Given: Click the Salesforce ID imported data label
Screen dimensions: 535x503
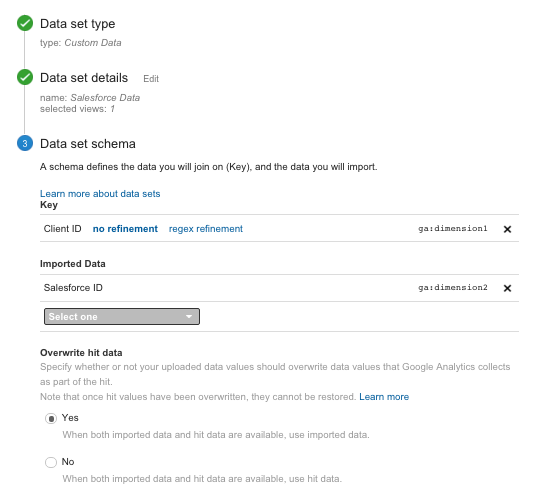Looking at the screenshot, I should (73, 288).
